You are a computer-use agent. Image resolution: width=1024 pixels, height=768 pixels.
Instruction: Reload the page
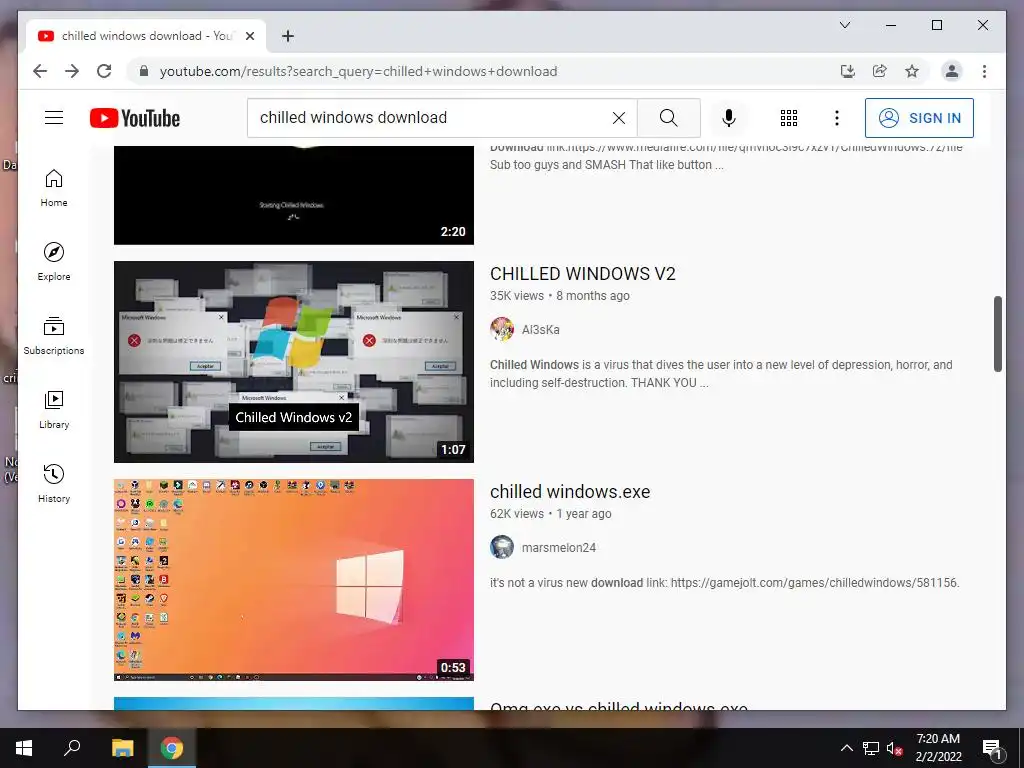click(104, 71)
